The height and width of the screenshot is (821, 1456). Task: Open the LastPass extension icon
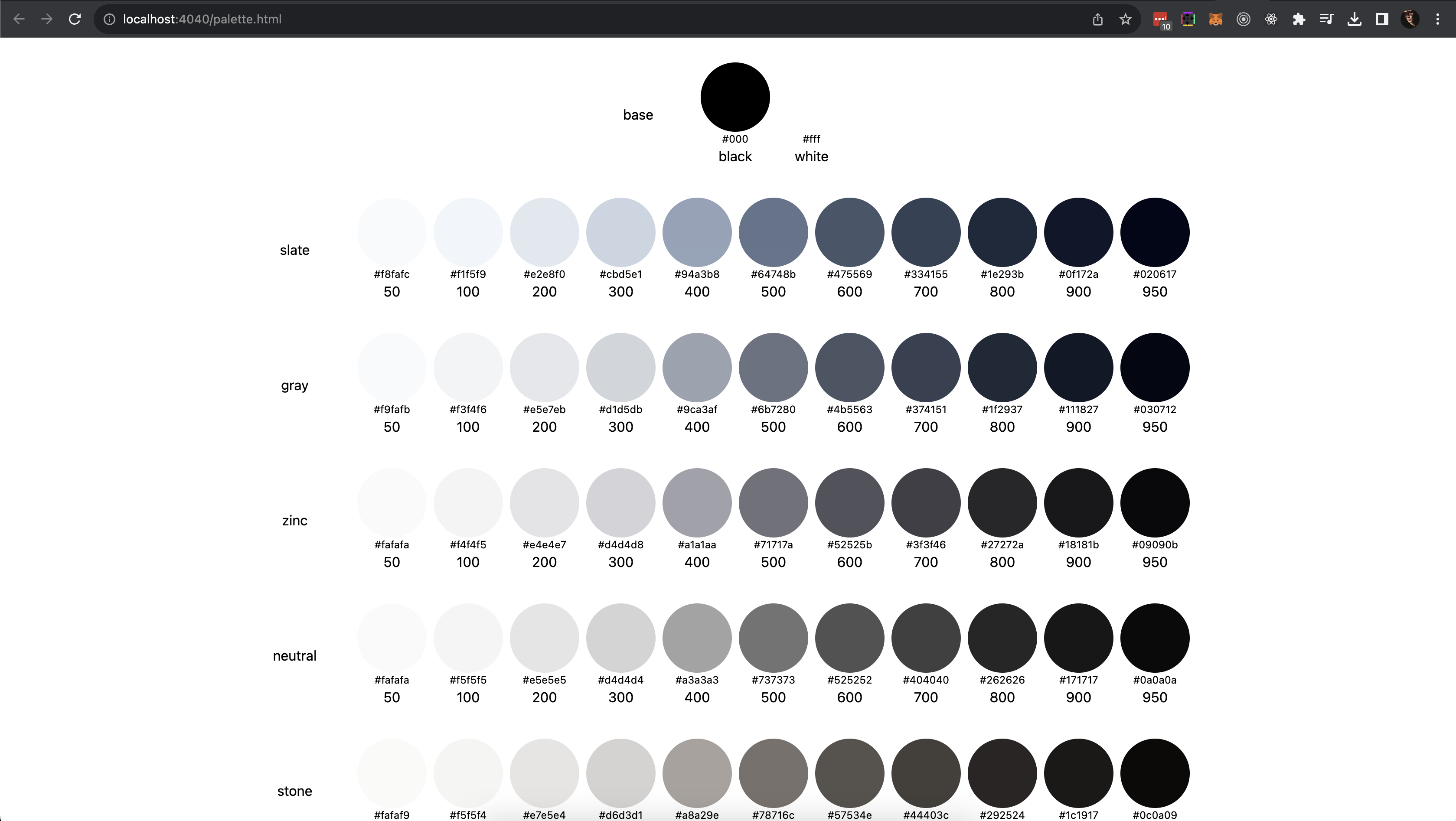click(x=1160, y=19)
